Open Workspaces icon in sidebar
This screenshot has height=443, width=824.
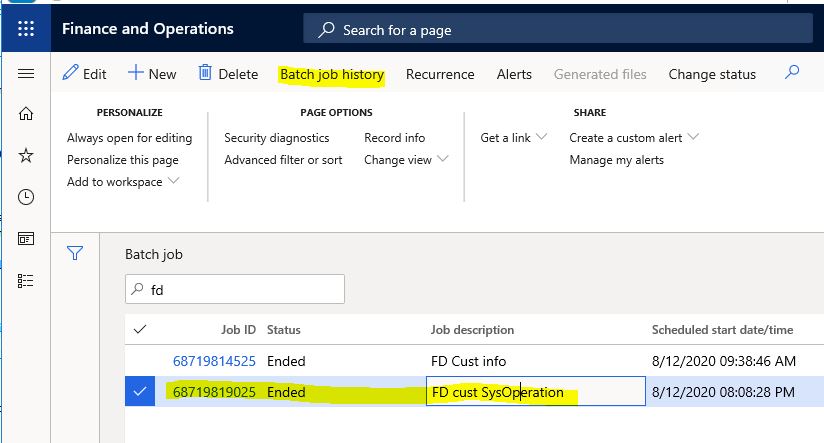(x=26, y=239)
